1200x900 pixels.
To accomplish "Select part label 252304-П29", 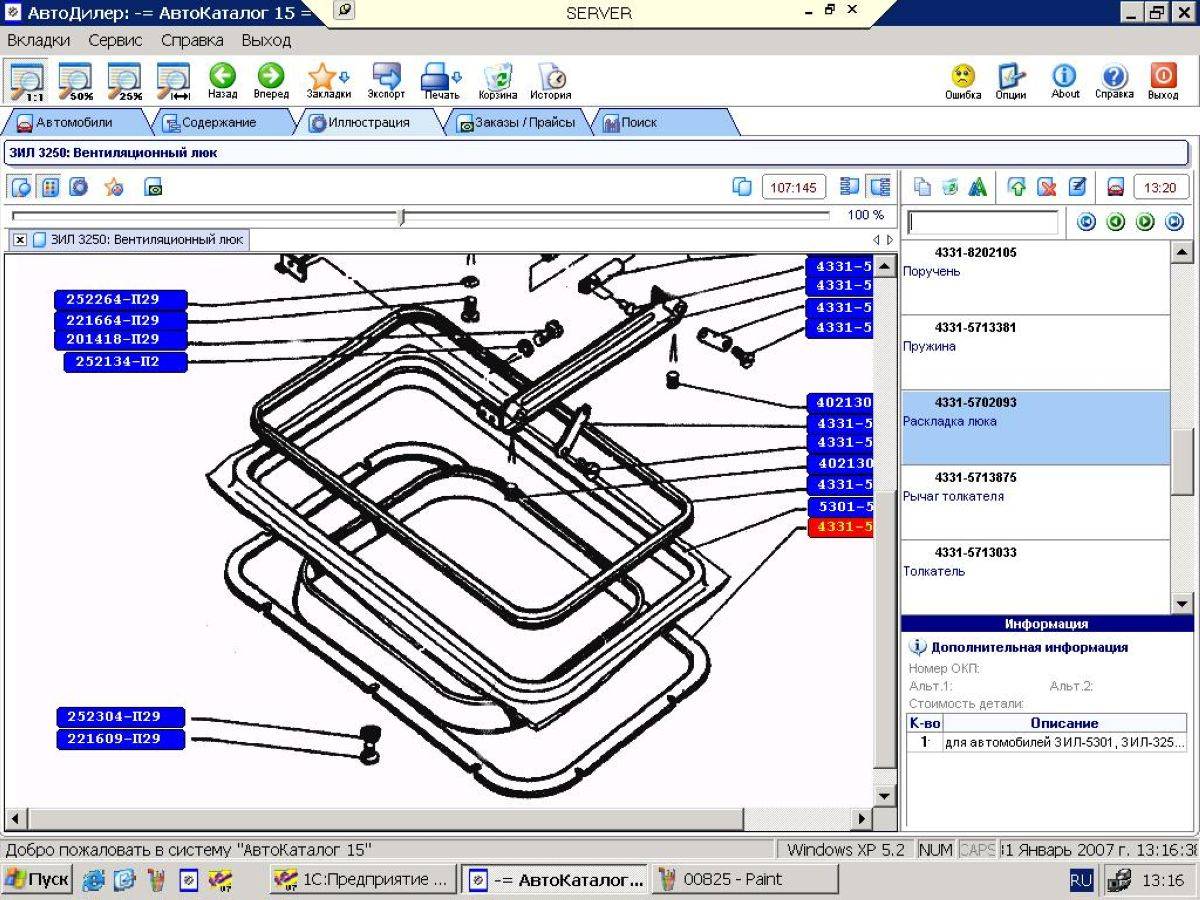I will (121, 717).
